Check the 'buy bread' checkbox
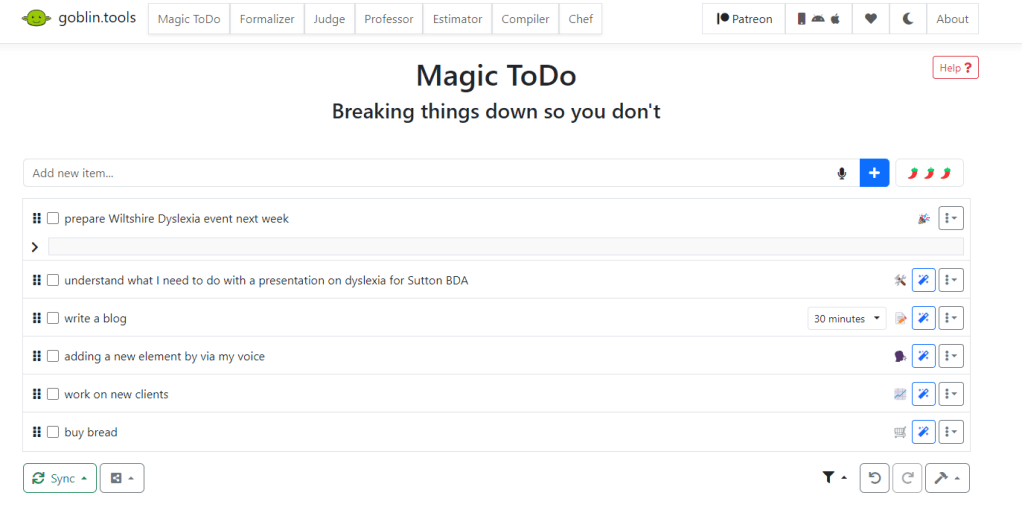This screenshot has height=510, width=1022. (53, 432)
